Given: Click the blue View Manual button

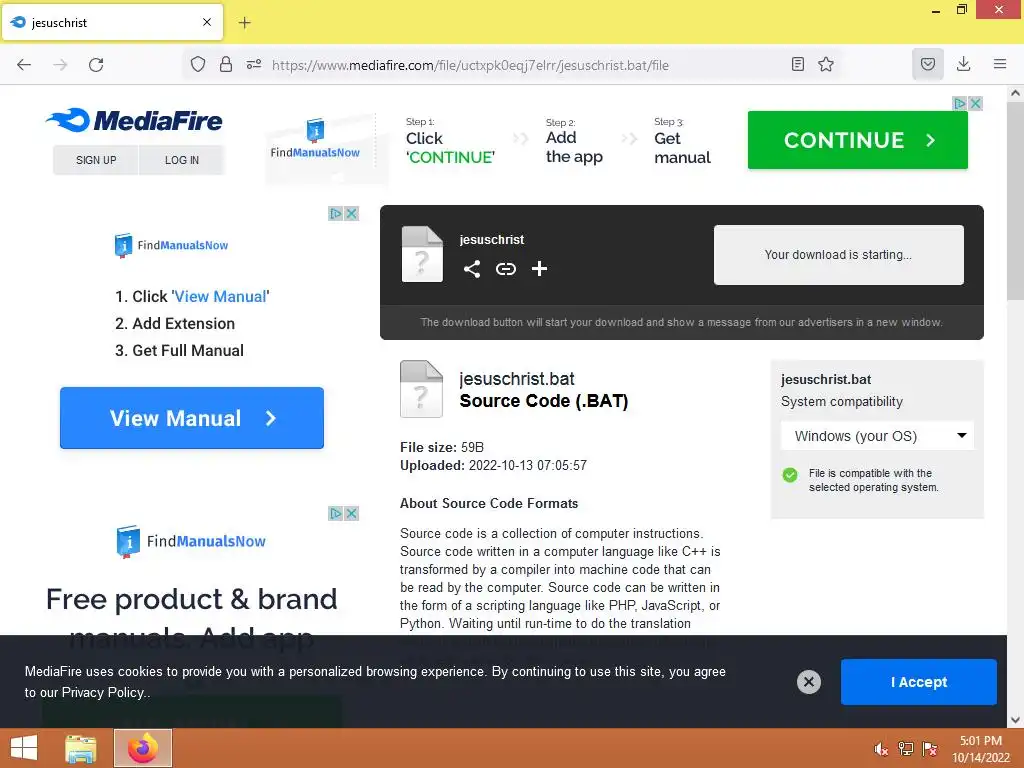Looking at the screenshot, I should point(192,418).
